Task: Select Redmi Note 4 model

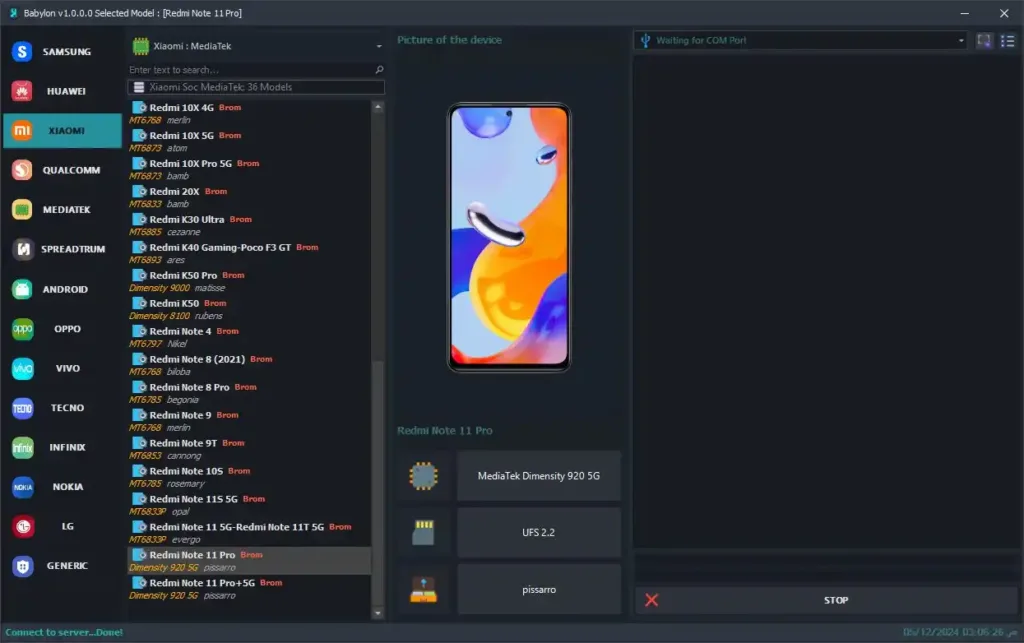Action: (x=249, y=337)
